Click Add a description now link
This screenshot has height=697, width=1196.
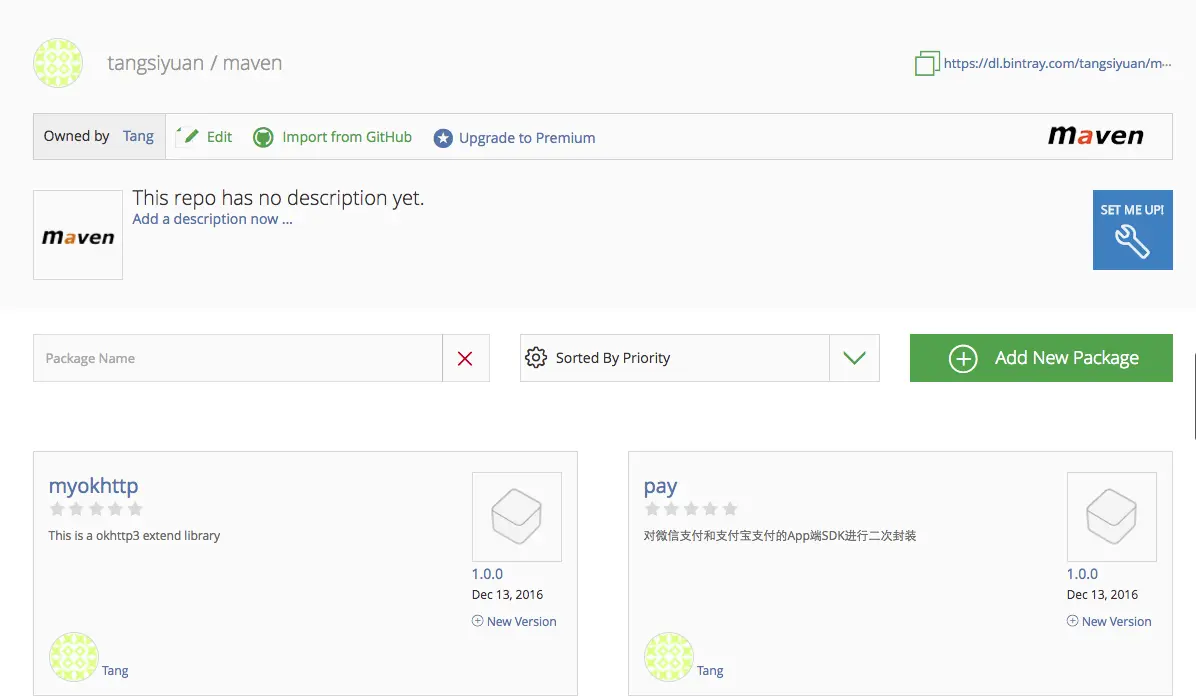pos(212,220)
